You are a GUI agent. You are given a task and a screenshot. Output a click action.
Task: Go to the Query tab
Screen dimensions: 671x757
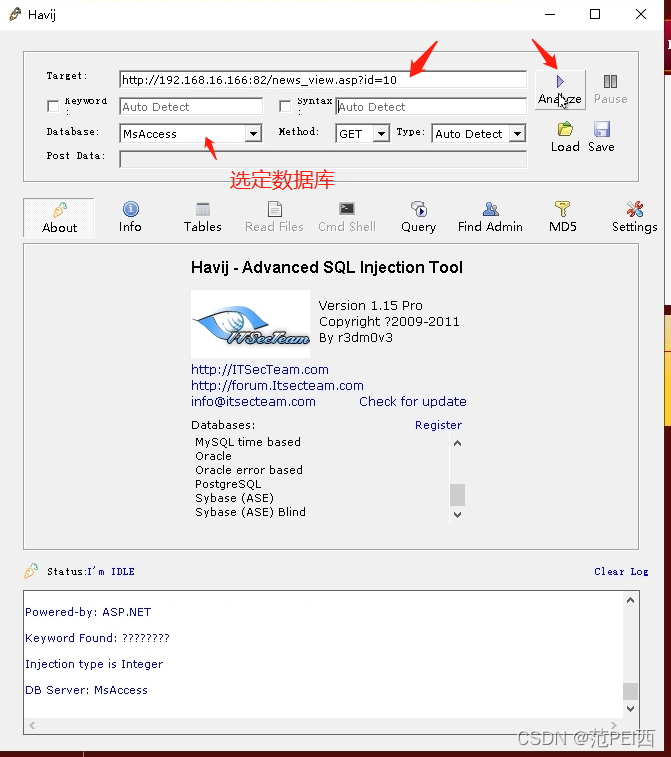coord(419,218)
